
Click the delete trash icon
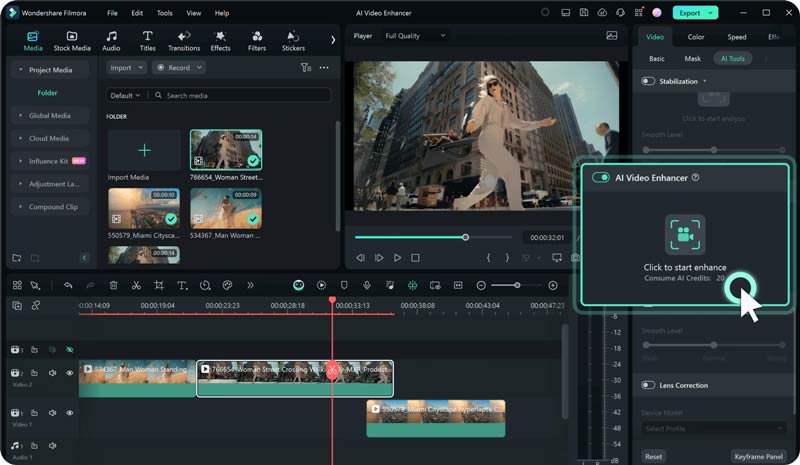[114, 285]
